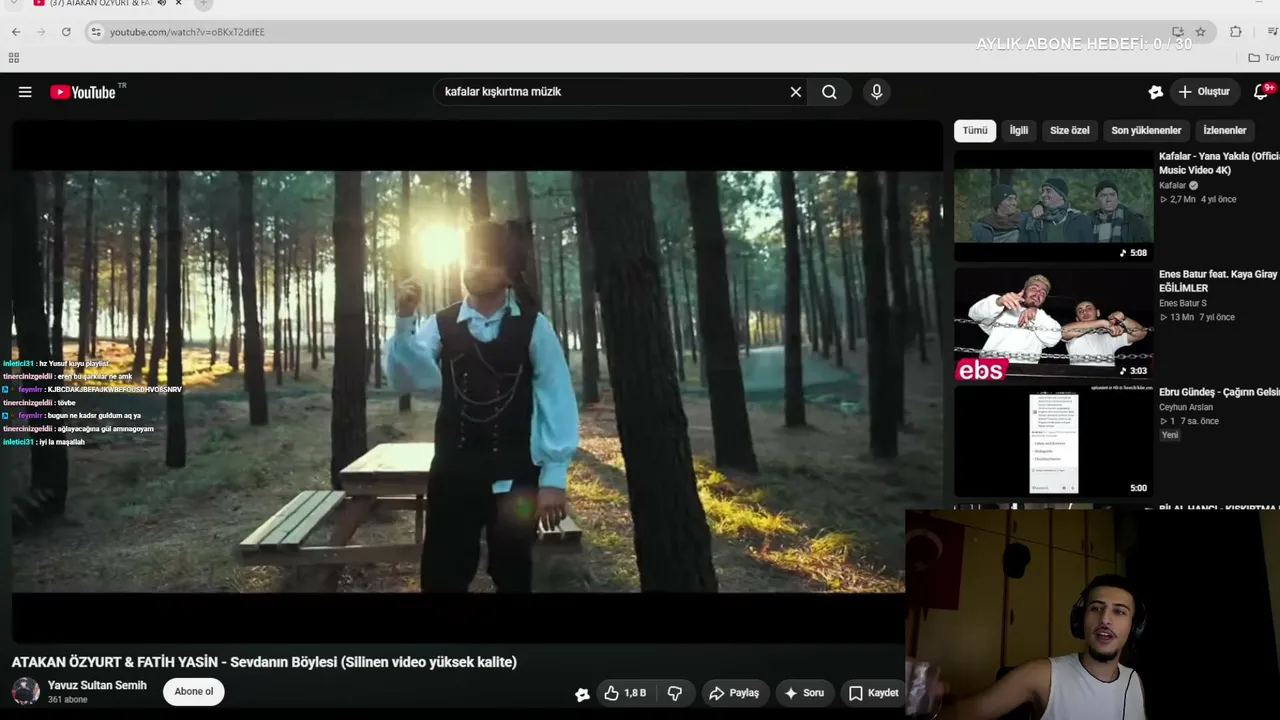Open the 'Kafalar - Yana Yakıla' video title
The width and height of the screenshot is (1280, 720).
[1219, 163]
